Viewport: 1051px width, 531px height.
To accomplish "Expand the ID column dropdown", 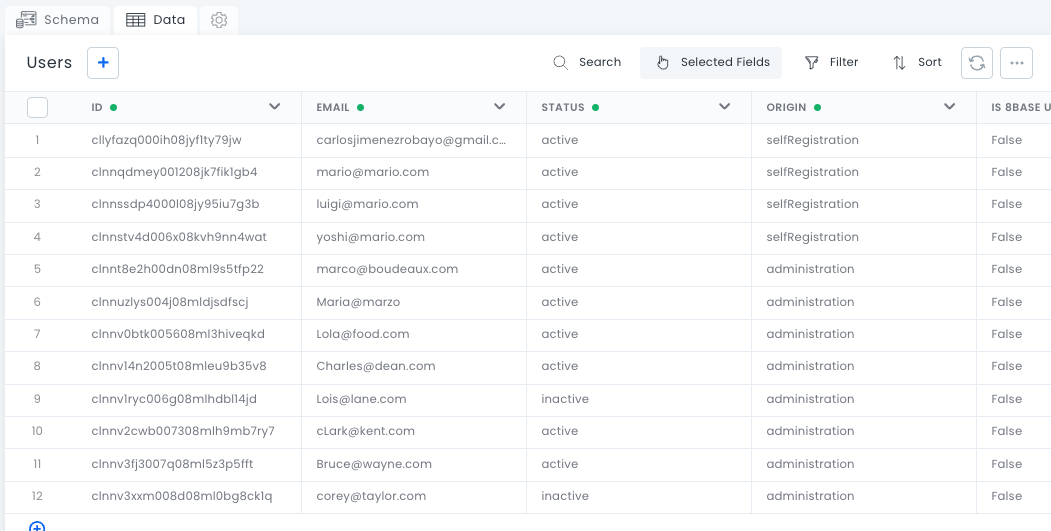I will pyautogui.click(x=275, y=107).
